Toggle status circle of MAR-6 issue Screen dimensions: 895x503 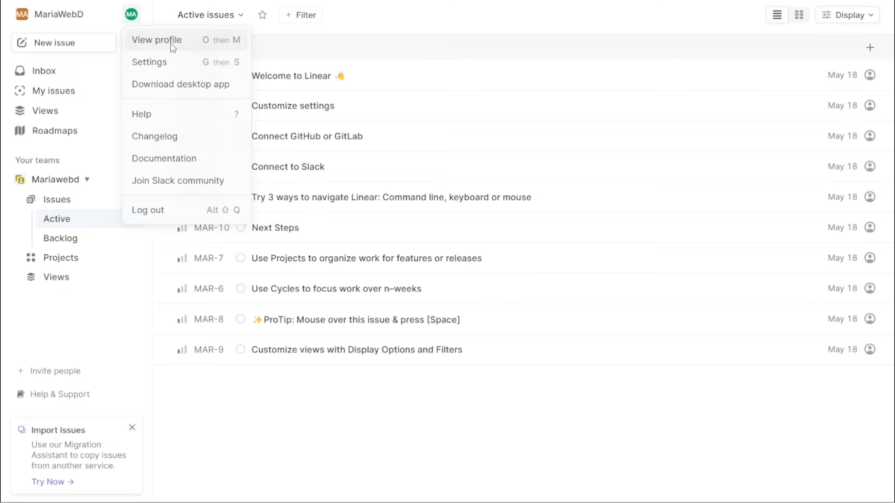pyautogui.click(x=240, y=288)
